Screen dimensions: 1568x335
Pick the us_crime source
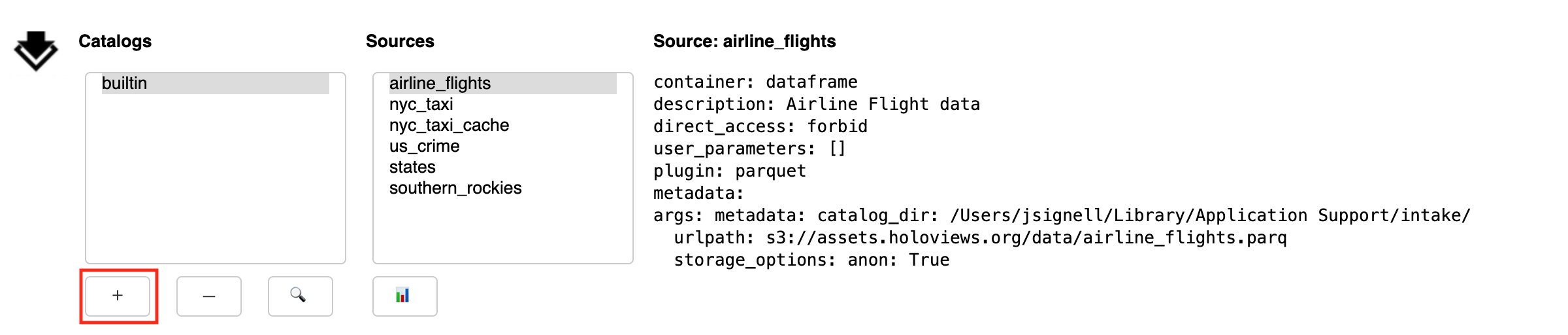coord(424,146)
